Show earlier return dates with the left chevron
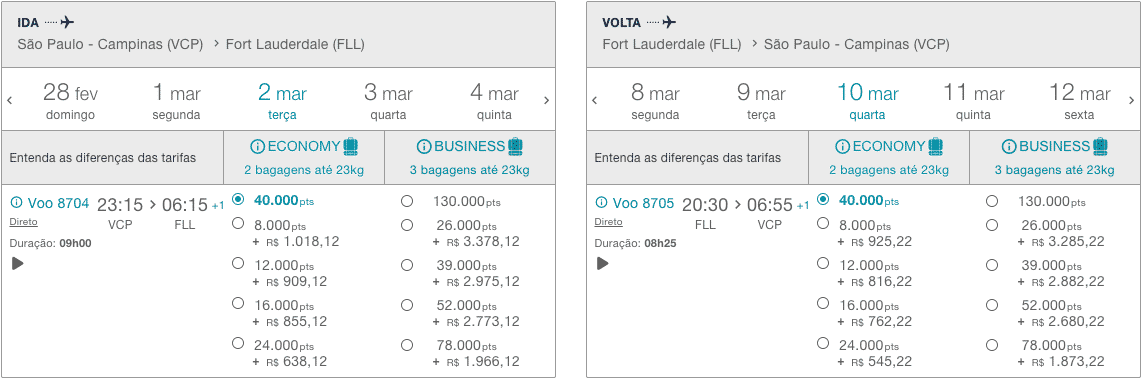Image resolution: width=1143 pixels, height=380 pixels. (x=595, y=101)
